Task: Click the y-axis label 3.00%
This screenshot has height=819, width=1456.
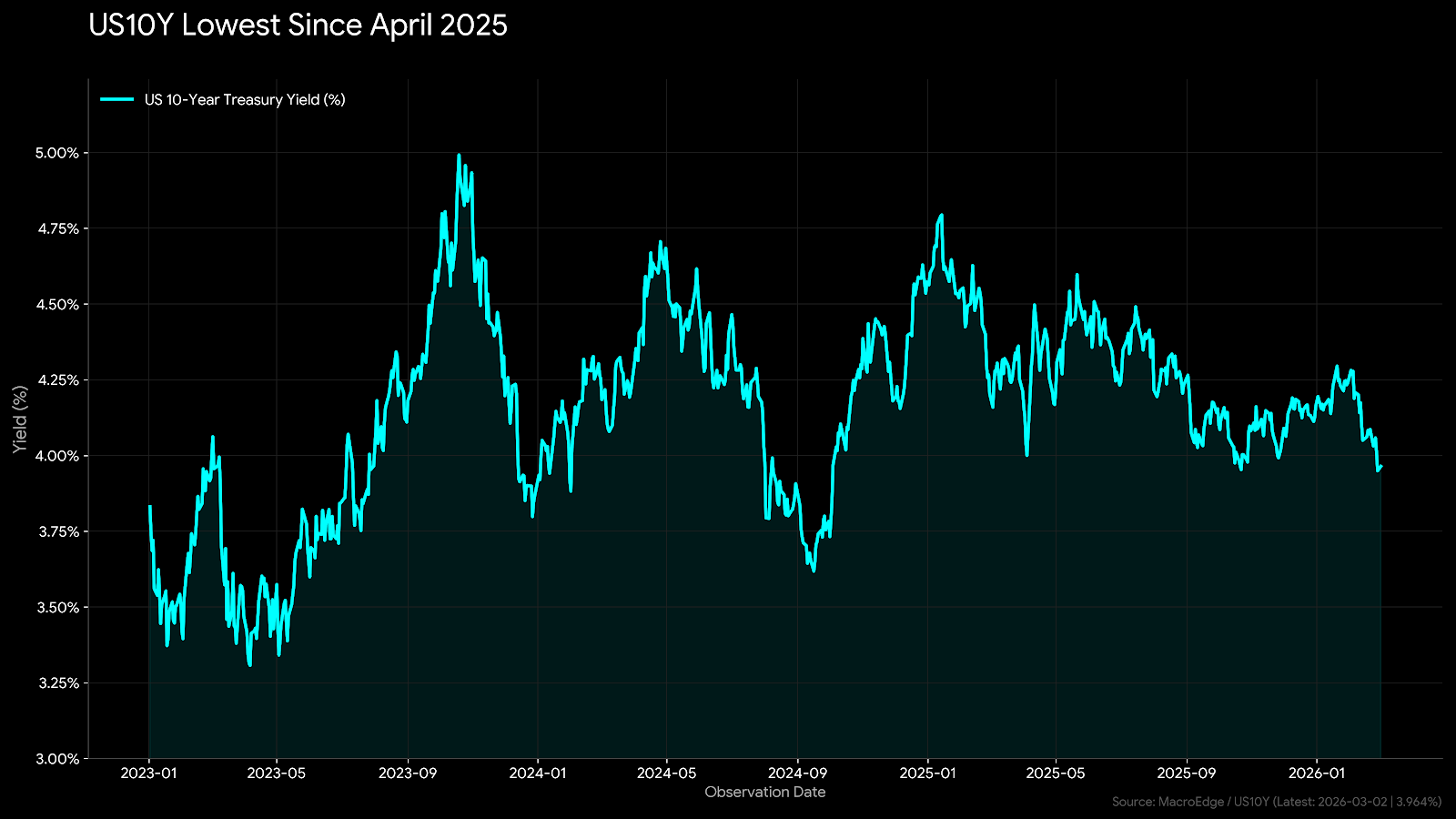Action: (57, 758)
